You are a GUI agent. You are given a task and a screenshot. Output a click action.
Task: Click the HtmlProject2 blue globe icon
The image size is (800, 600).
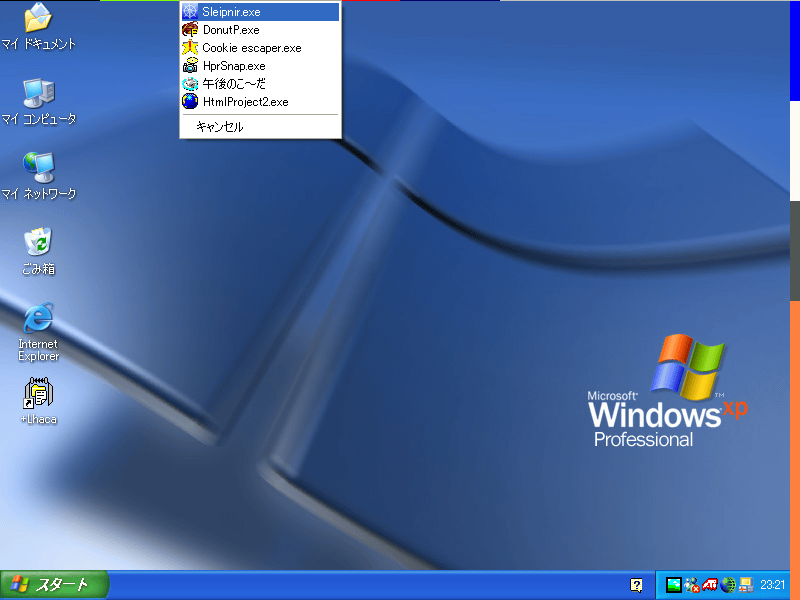[x=190, y=101]
